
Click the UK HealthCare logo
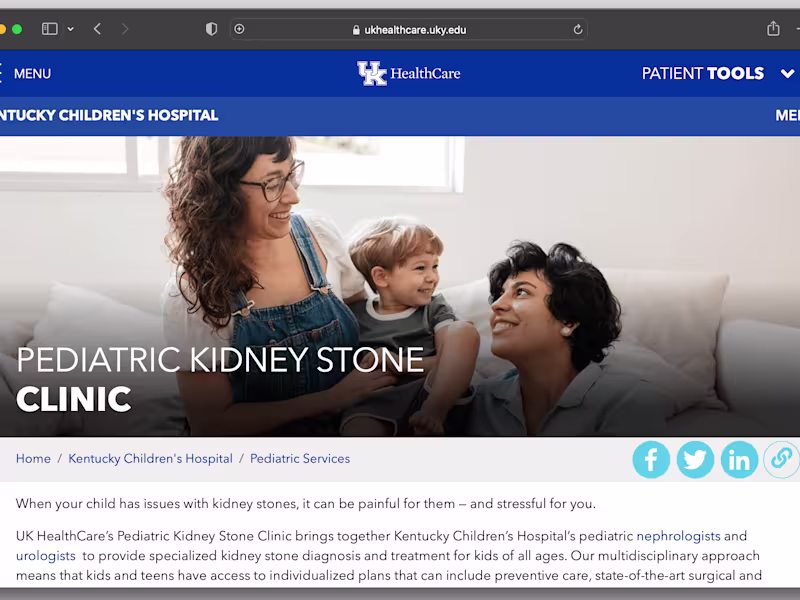(408, 73)
